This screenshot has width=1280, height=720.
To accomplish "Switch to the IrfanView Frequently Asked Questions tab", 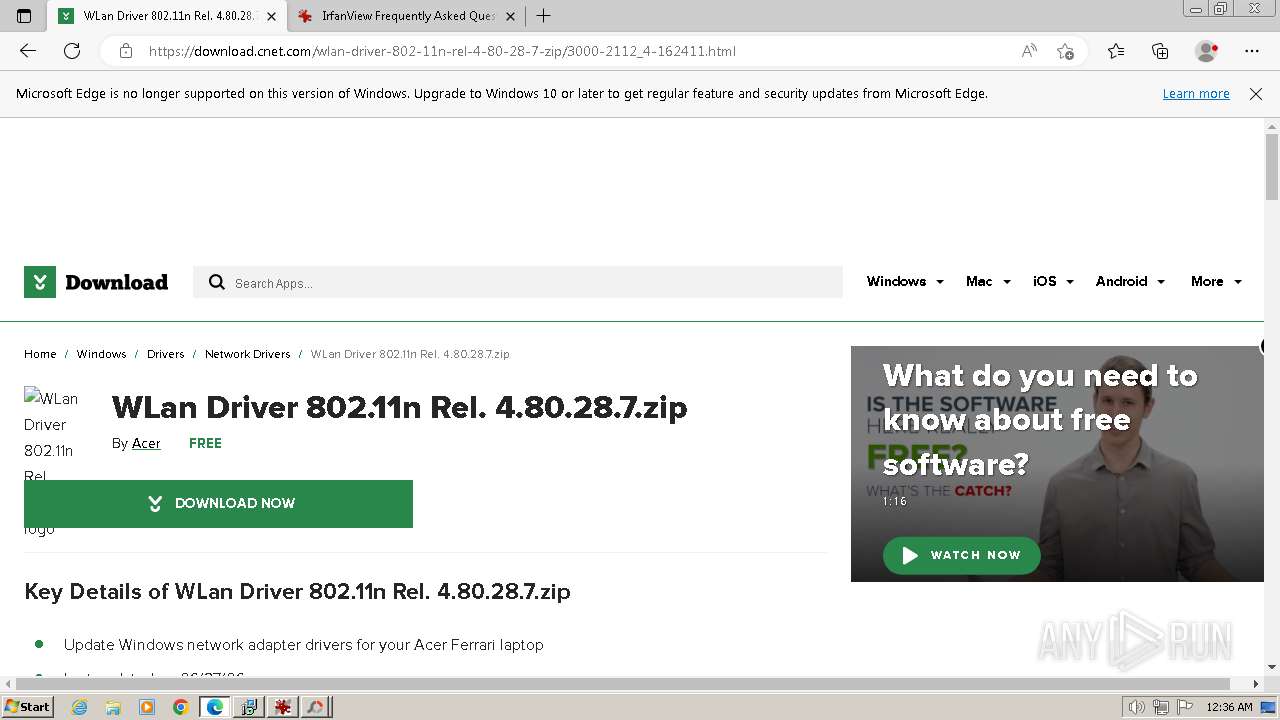I will [405, 16].
